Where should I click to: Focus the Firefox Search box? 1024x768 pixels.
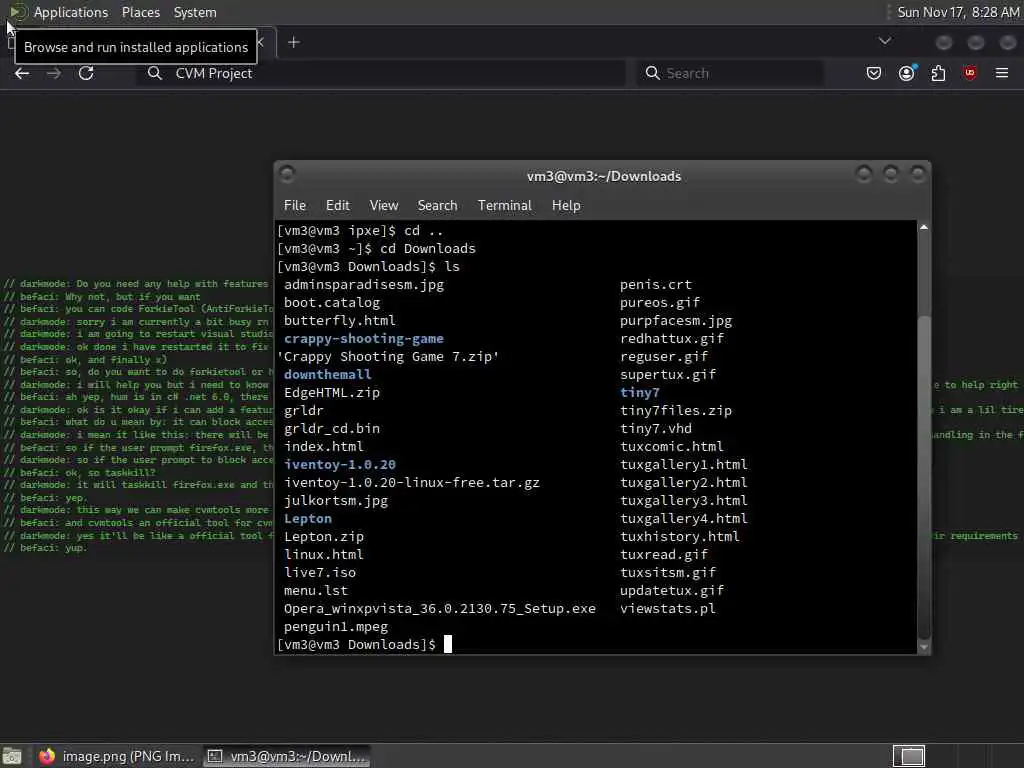point(730,73)
